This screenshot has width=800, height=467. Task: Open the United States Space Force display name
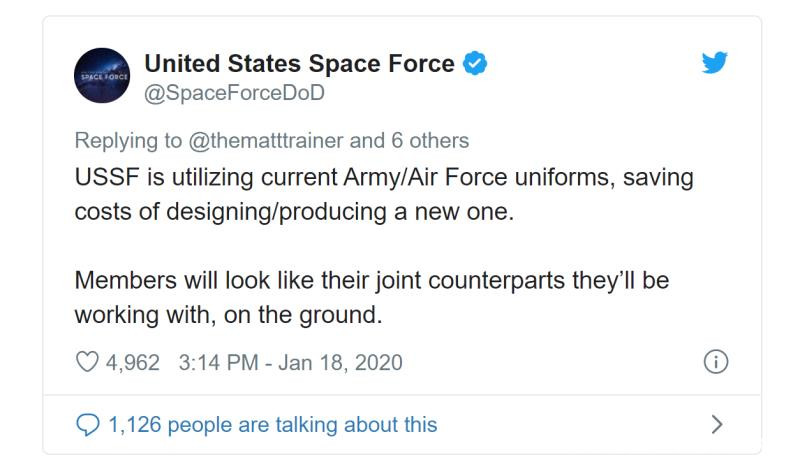(299, 63)
